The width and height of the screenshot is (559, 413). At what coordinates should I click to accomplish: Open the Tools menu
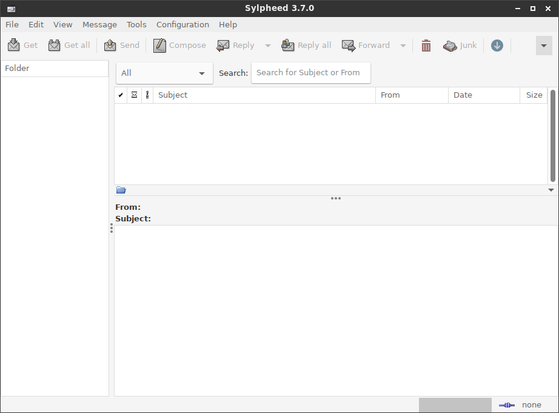coord(137,25)
